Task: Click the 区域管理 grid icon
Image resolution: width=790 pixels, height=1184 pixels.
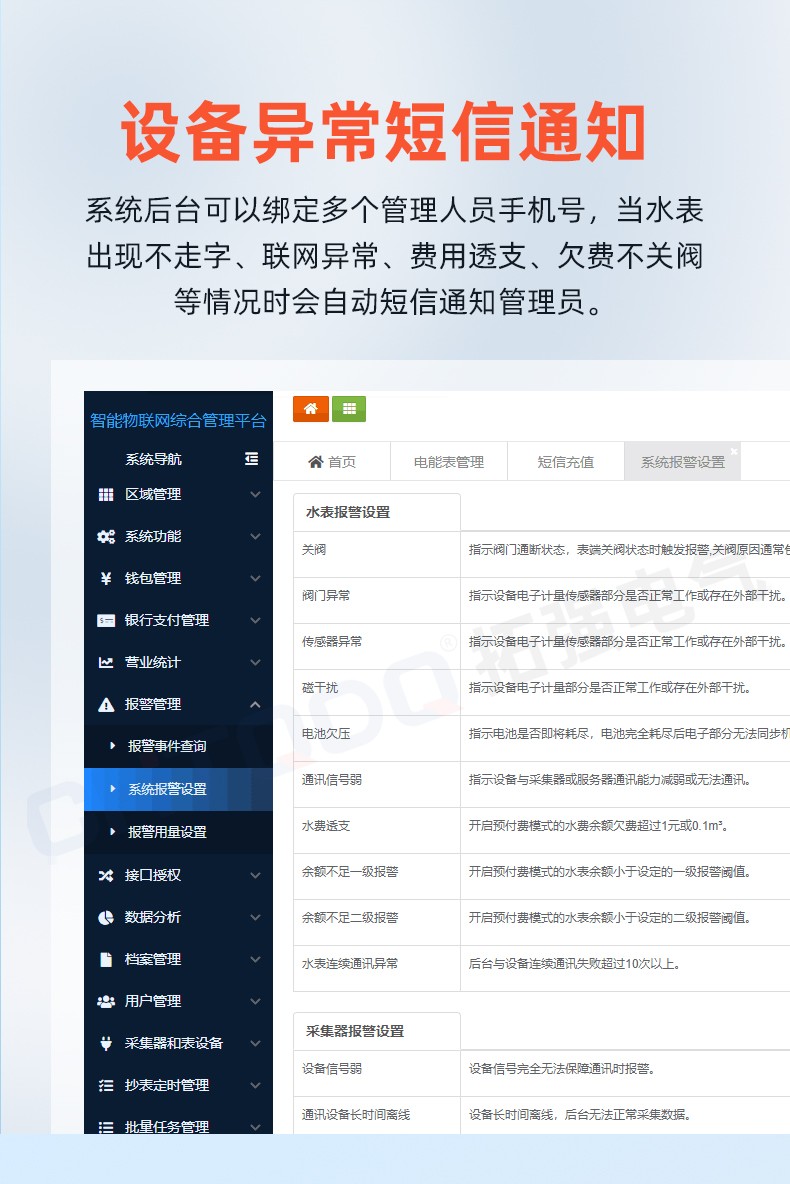Action: (x=106, y=495)
